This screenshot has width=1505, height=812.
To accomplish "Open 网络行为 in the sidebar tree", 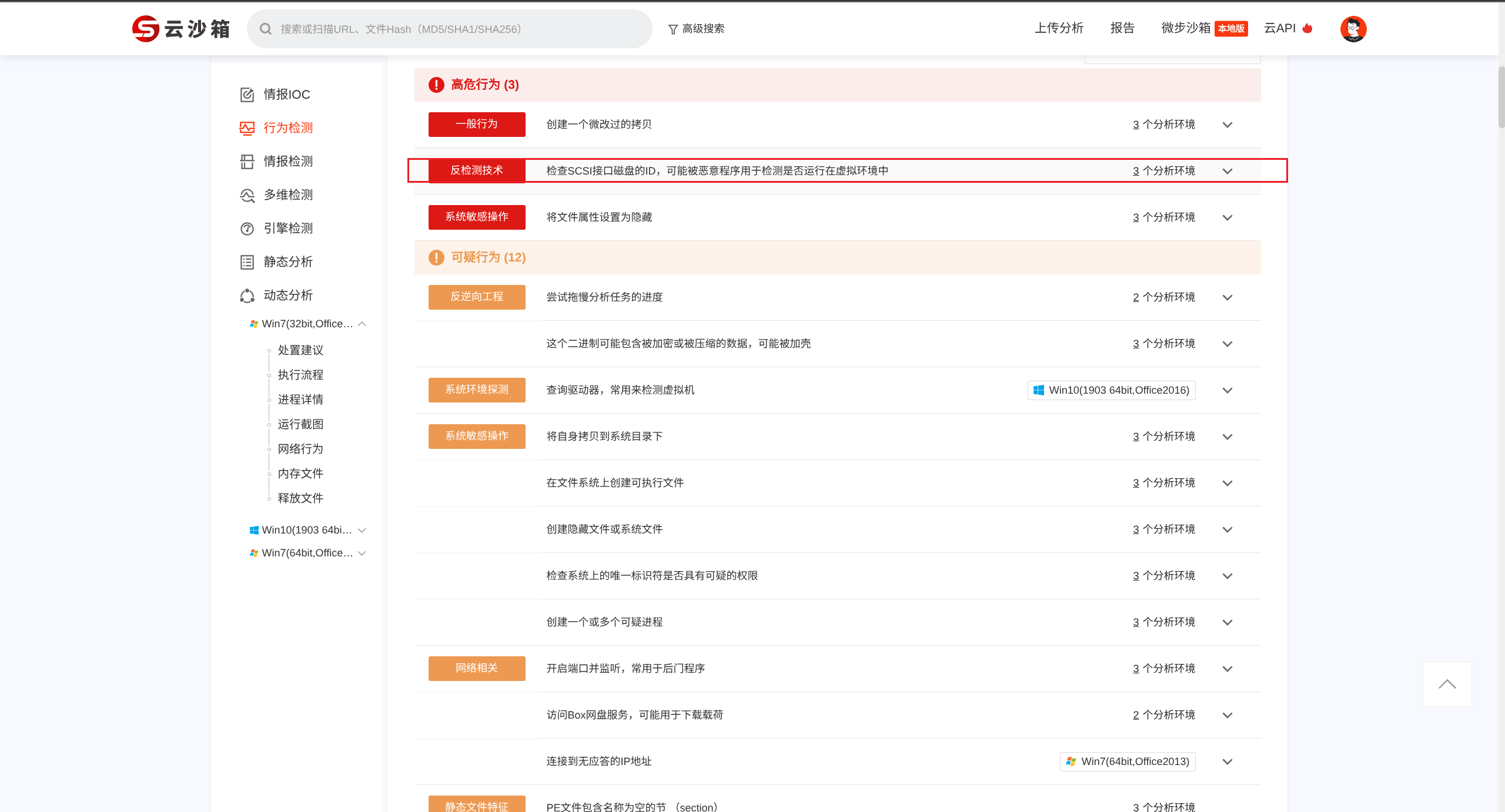I will (300, 449).
